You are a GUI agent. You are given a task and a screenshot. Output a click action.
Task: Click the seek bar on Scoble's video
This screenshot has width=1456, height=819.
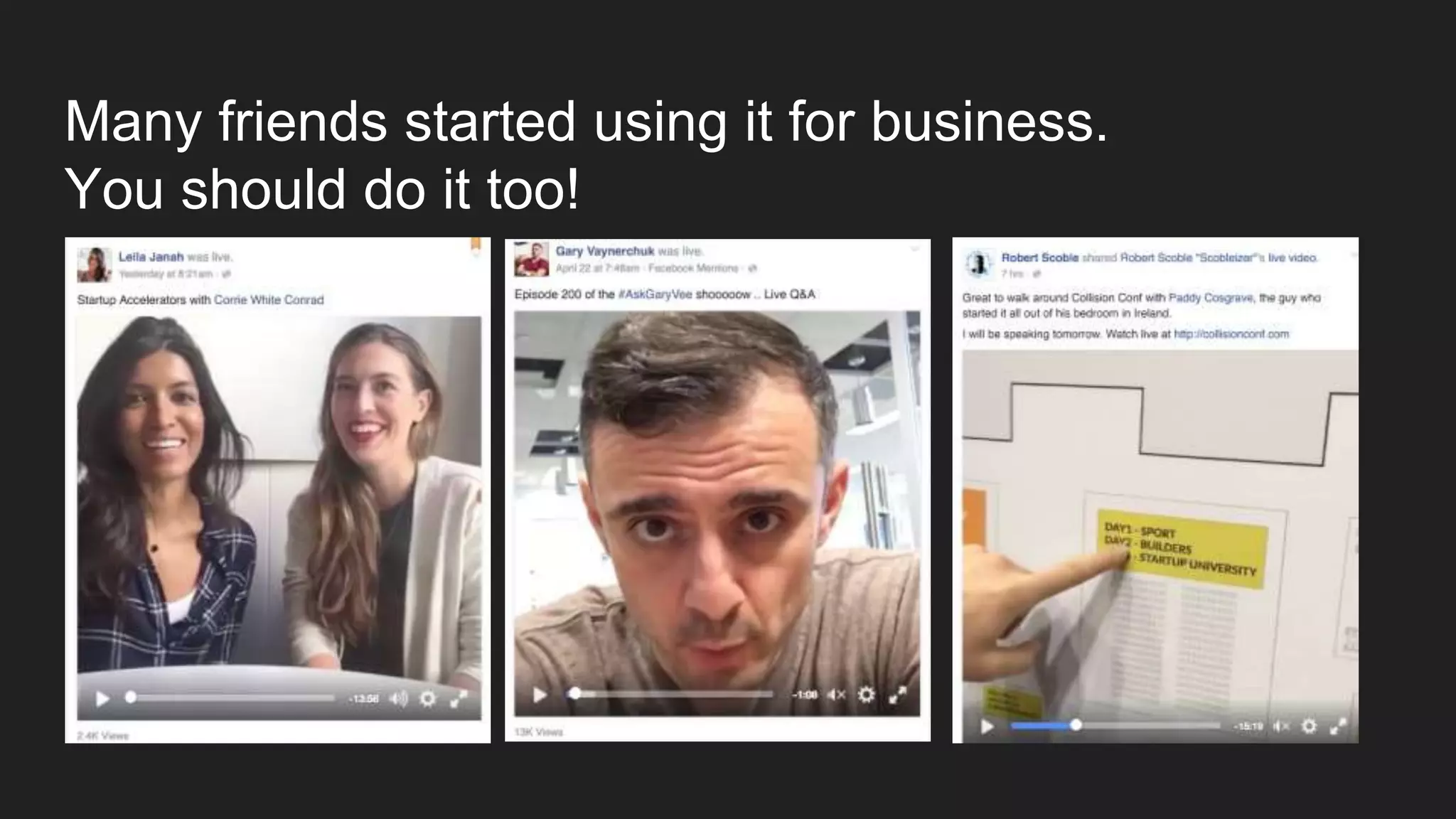(x=1115, y=725)
